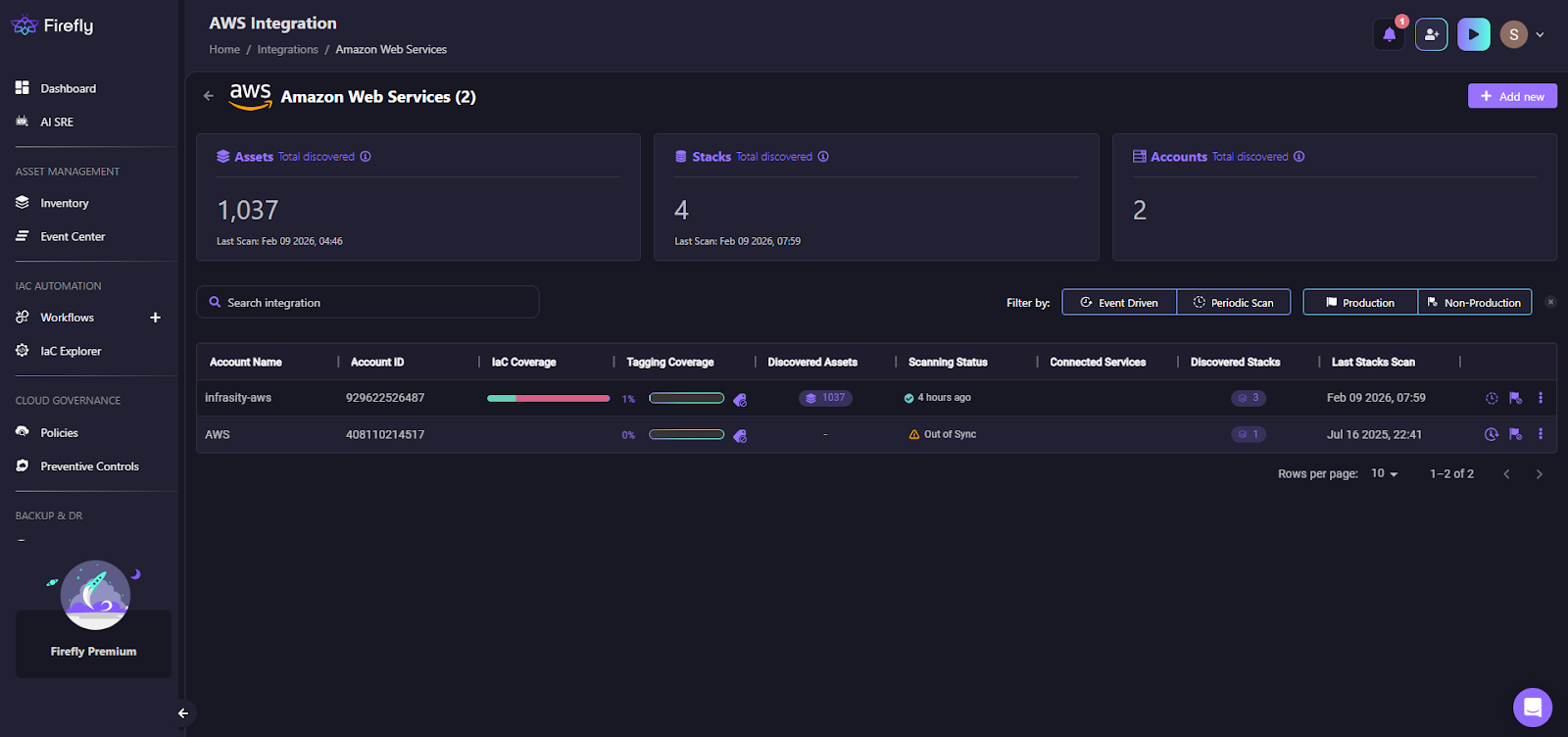Click the play tutorial icon

[1474, 34]
